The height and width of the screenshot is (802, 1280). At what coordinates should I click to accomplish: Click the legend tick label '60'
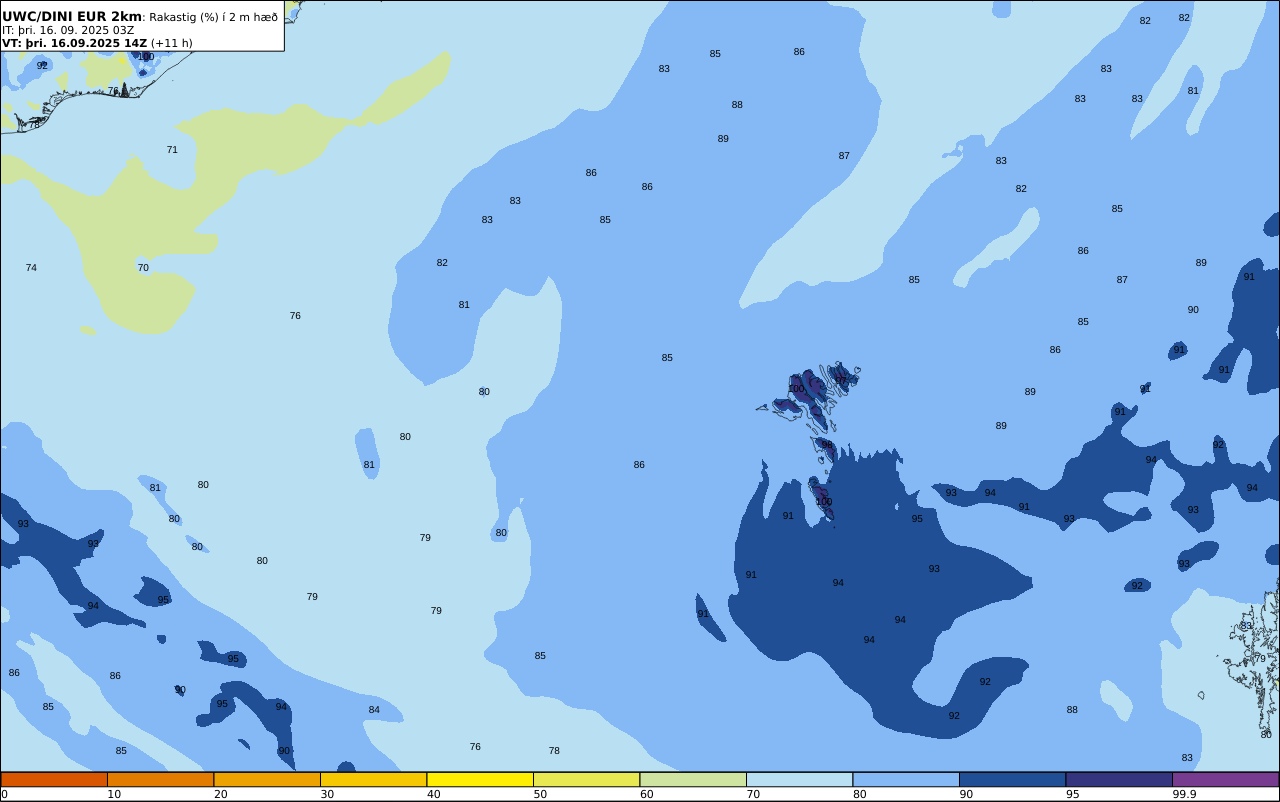tap(646, 794)
